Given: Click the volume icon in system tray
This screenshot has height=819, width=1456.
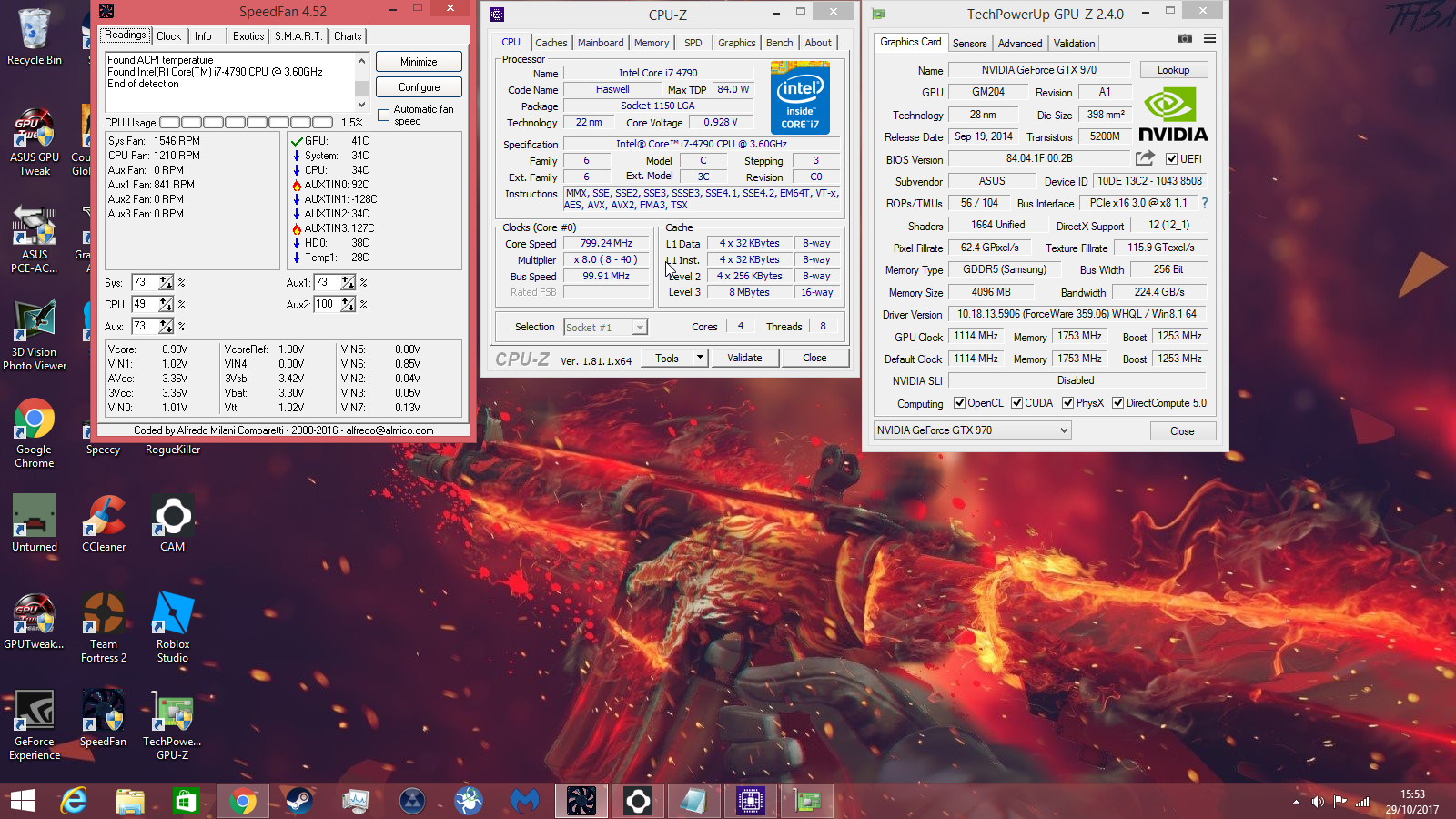Looking at the screenshot, I should click(x=1318, y=802).
